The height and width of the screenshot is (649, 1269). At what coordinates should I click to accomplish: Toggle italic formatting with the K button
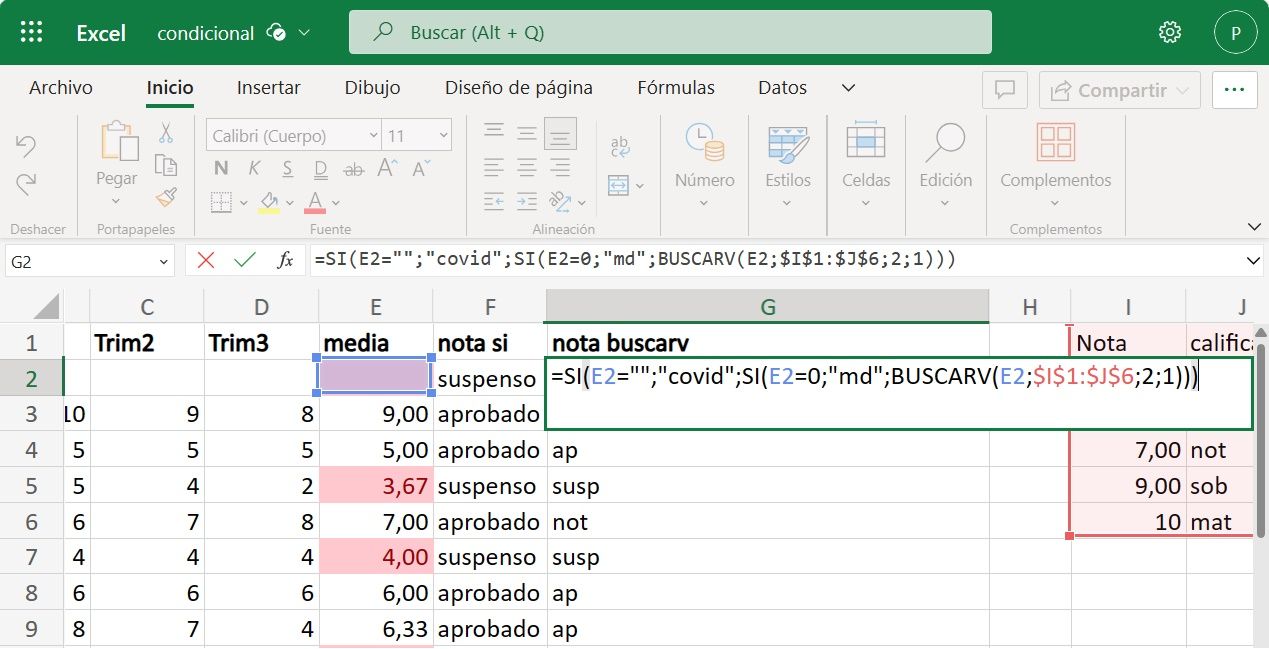pos(255,168)
